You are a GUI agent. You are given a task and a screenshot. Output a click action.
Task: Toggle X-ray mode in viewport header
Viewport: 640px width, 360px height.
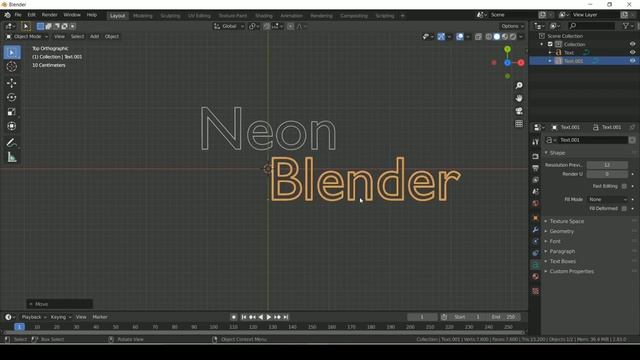(x=478, y=37)
